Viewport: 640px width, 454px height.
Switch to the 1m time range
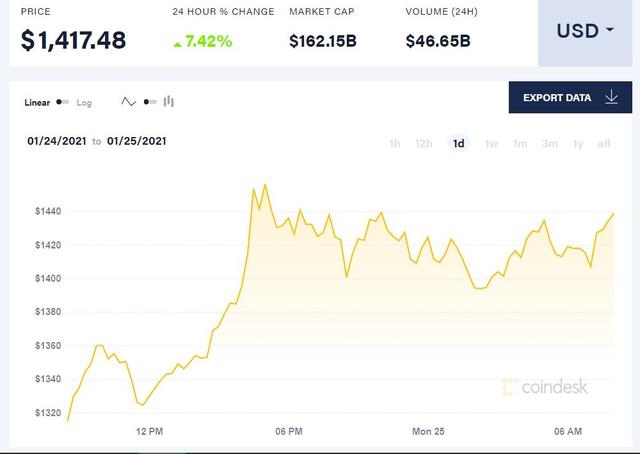click(520, 143)
